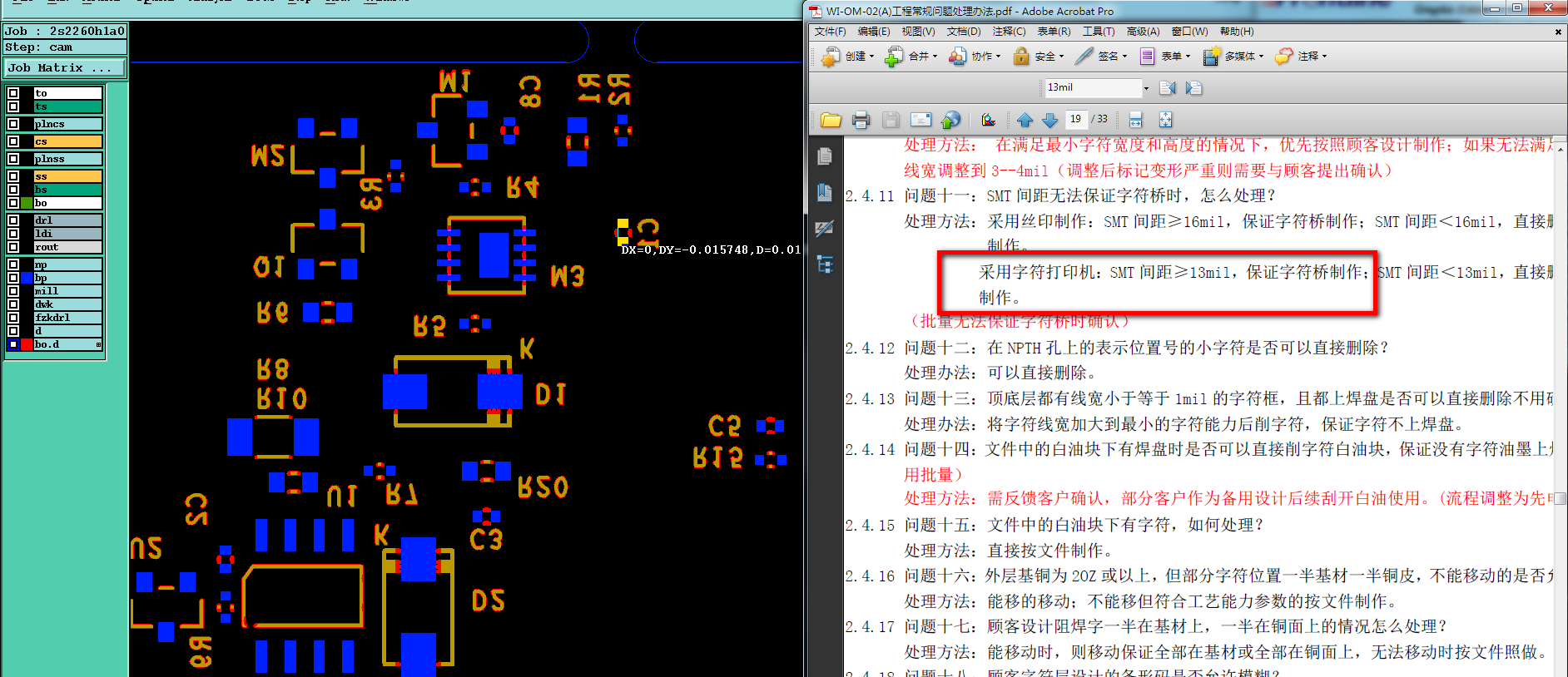Expand the Secure dropdown arrow
1568x677 pixels.
[x=1061, y=57]
